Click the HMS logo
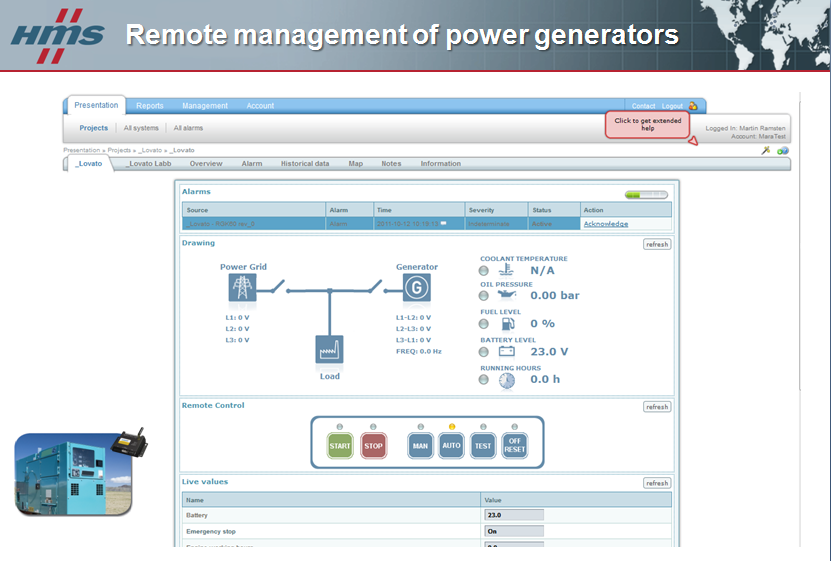The image size is (831, 561). 57,35
